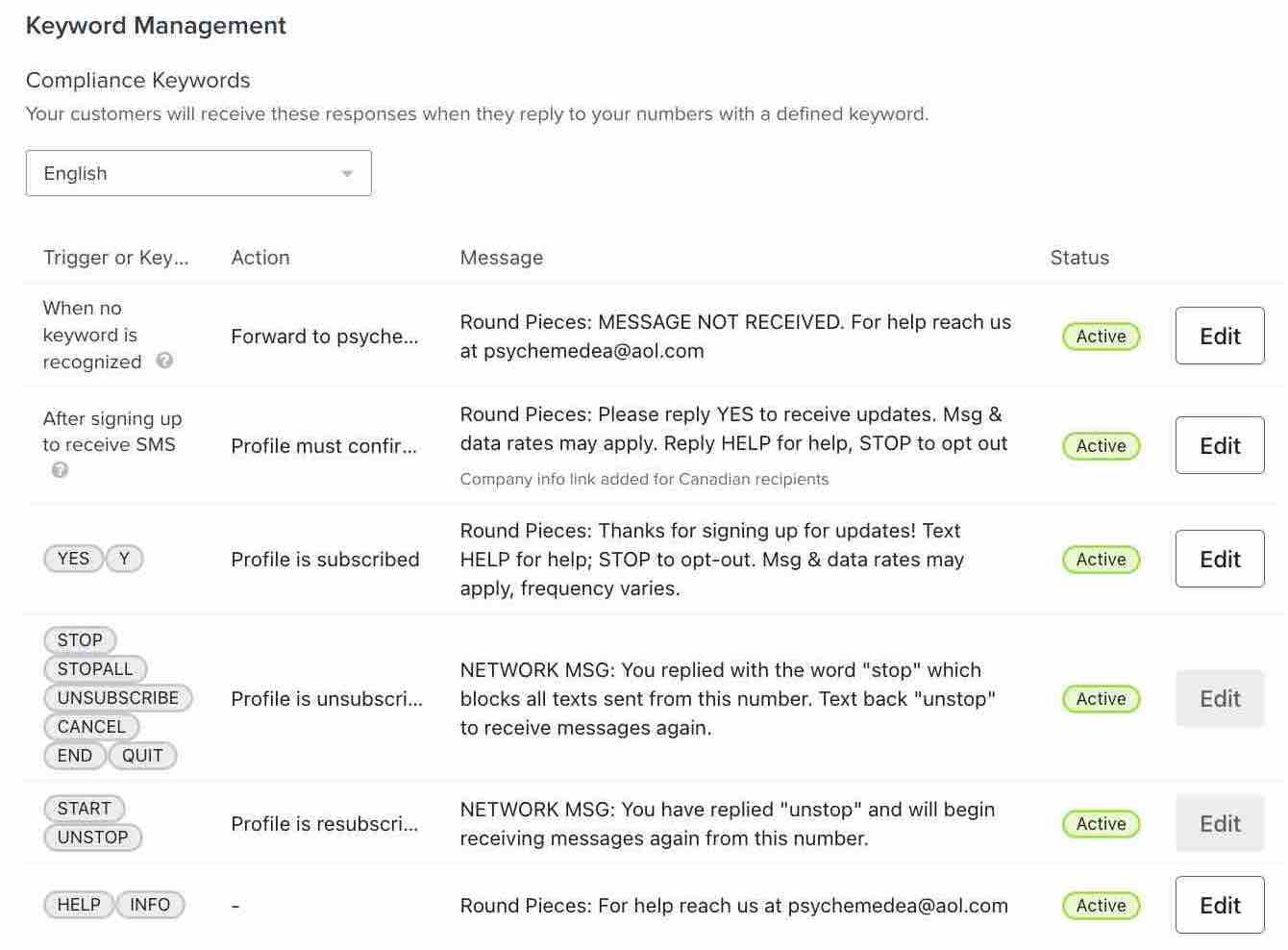Select the UNSTOP keyword pill
1288x950 pixels.
pos(92,837)
